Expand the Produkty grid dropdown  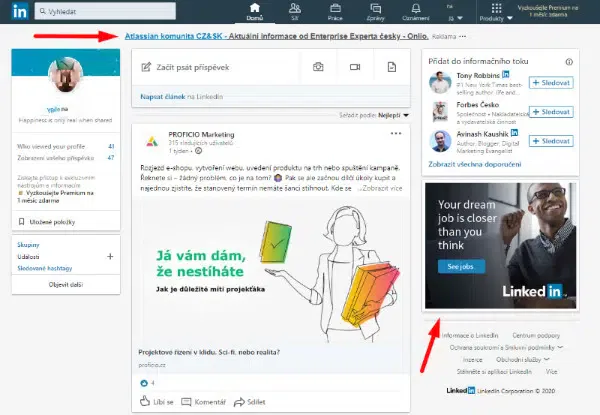pos(496,12)
